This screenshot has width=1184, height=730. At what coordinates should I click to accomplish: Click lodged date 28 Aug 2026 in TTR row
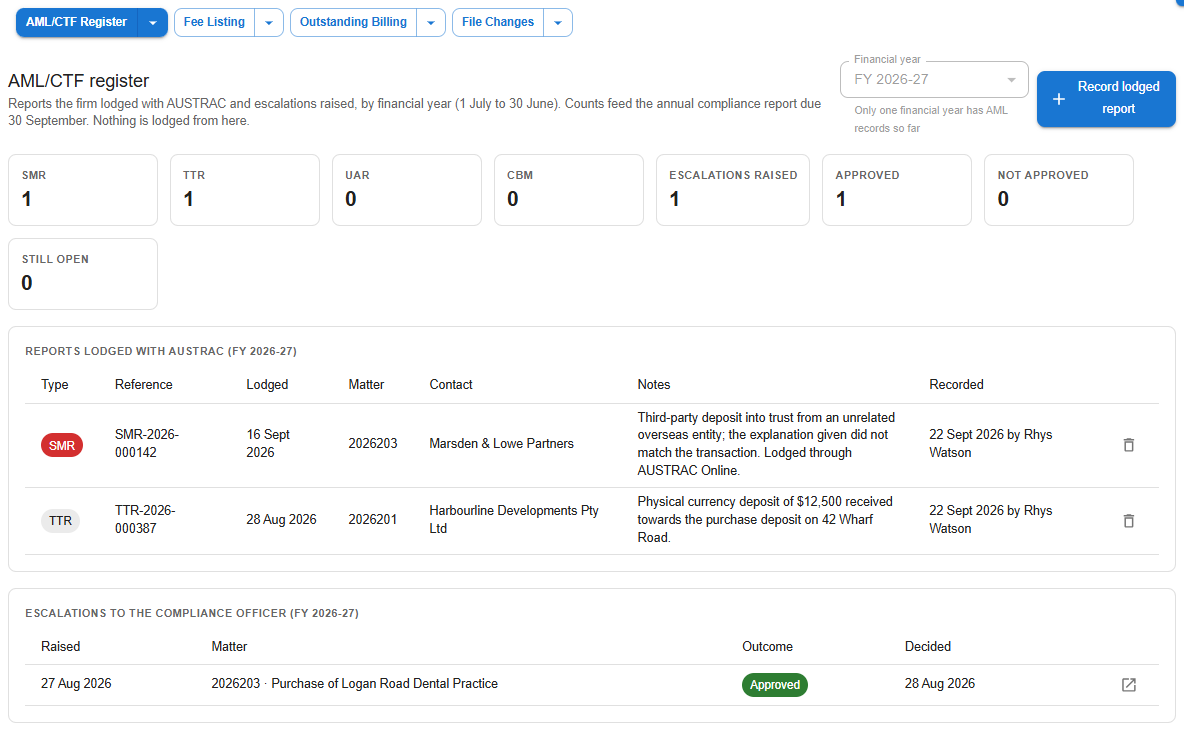(281, 519)
